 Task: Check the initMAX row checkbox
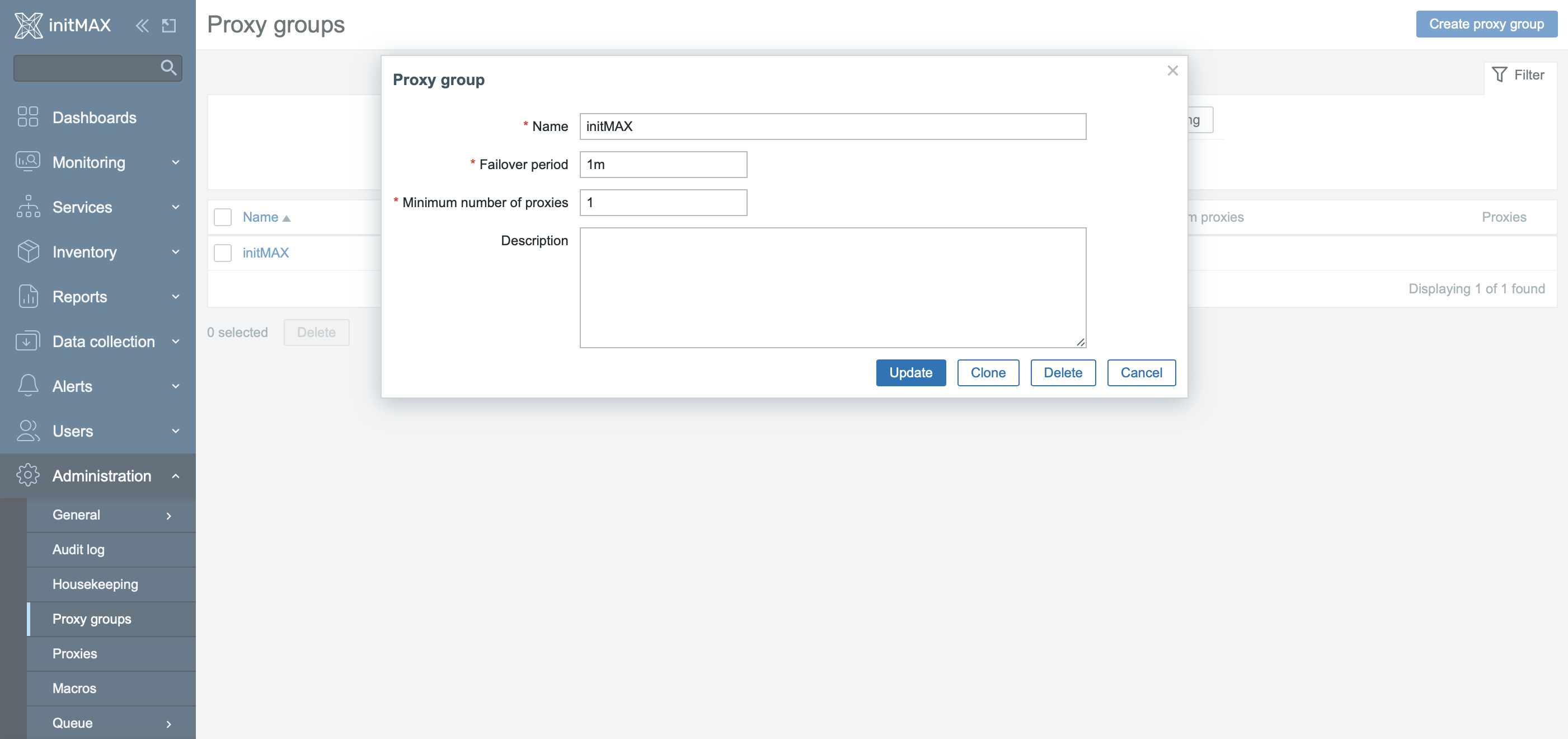(x=223, y=252)
